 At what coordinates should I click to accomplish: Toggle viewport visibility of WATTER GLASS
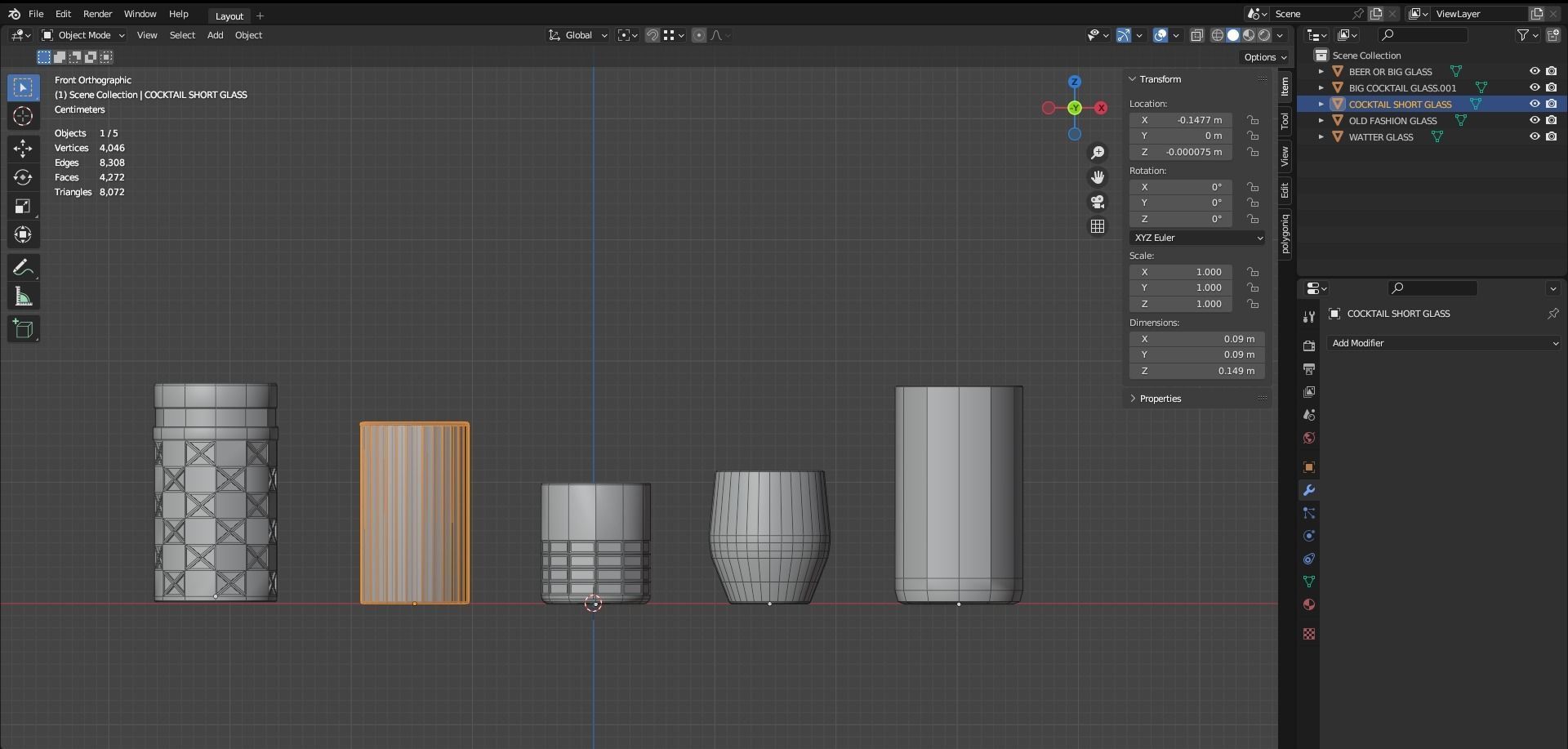coord(1535,137)
